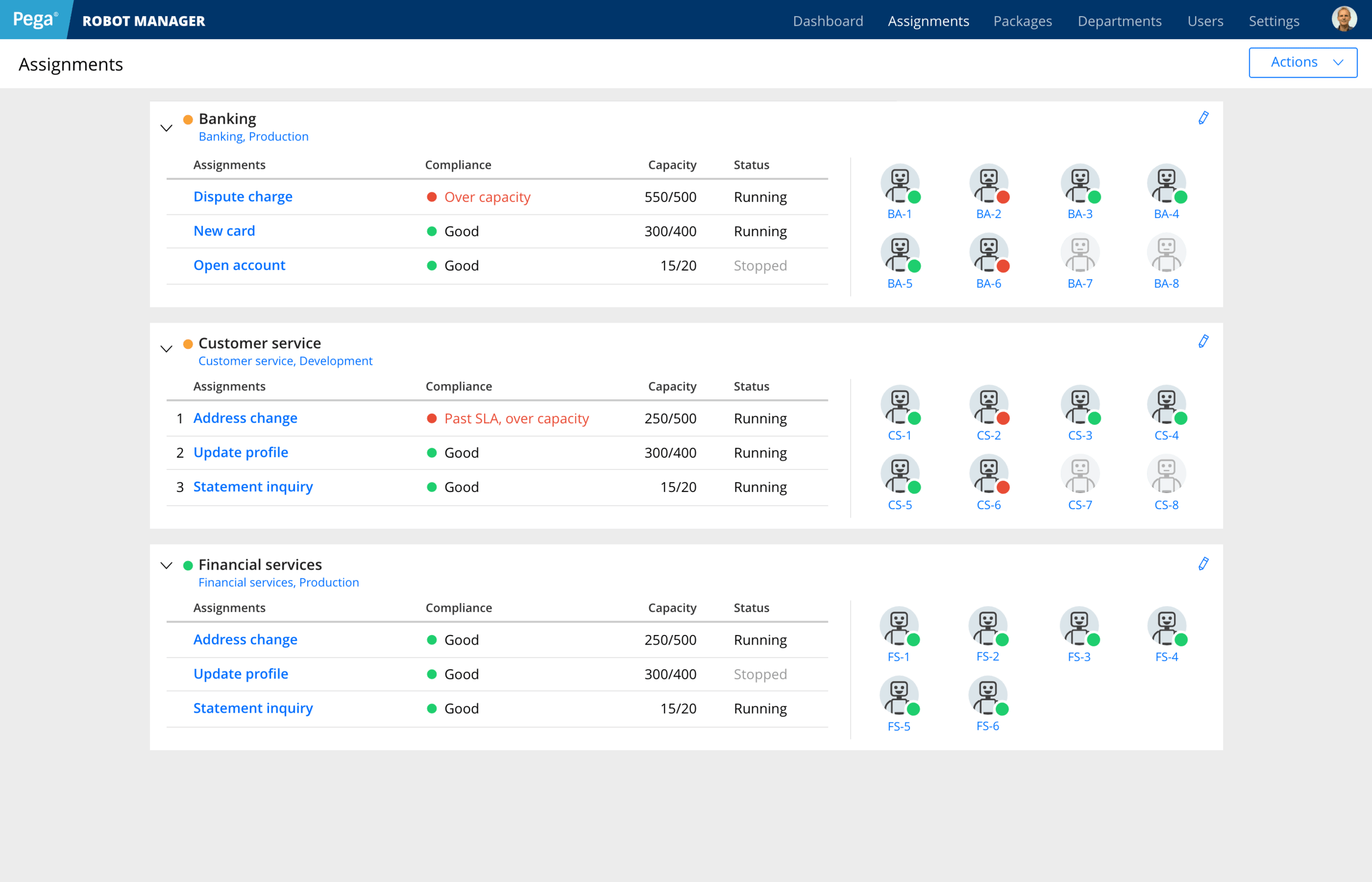Open the Actions dropdown button
This screenshot has width=1372, height=882.
pyautogui.click(x=1302, y=63)
